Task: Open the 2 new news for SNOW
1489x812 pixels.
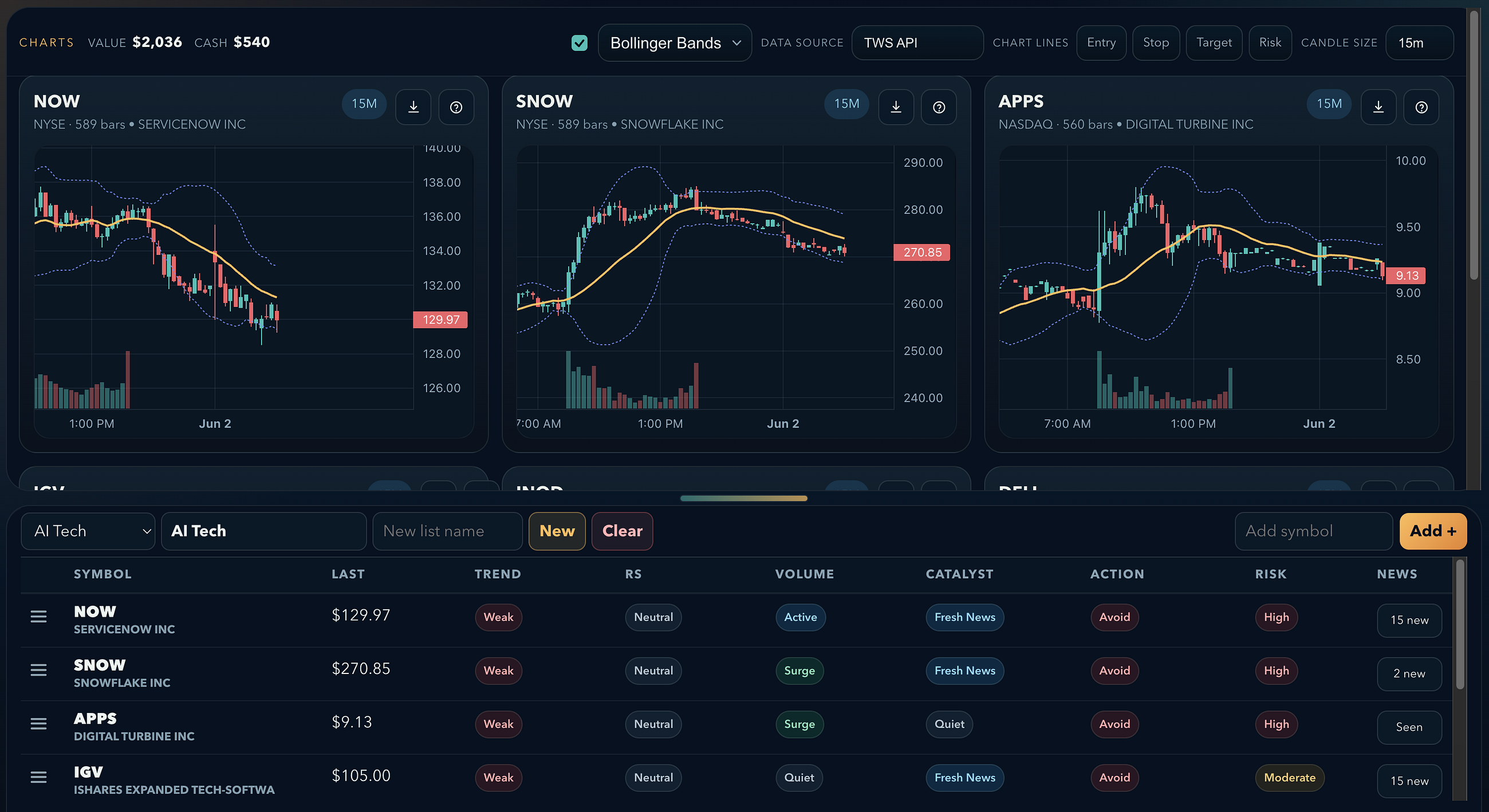Action: 1409,674
